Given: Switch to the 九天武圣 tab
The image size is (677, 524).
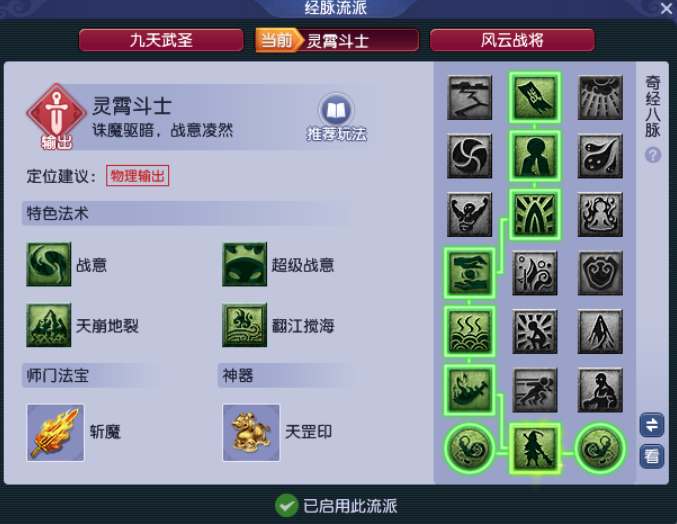Looking at the screenshot, I should tap(161, 41).
